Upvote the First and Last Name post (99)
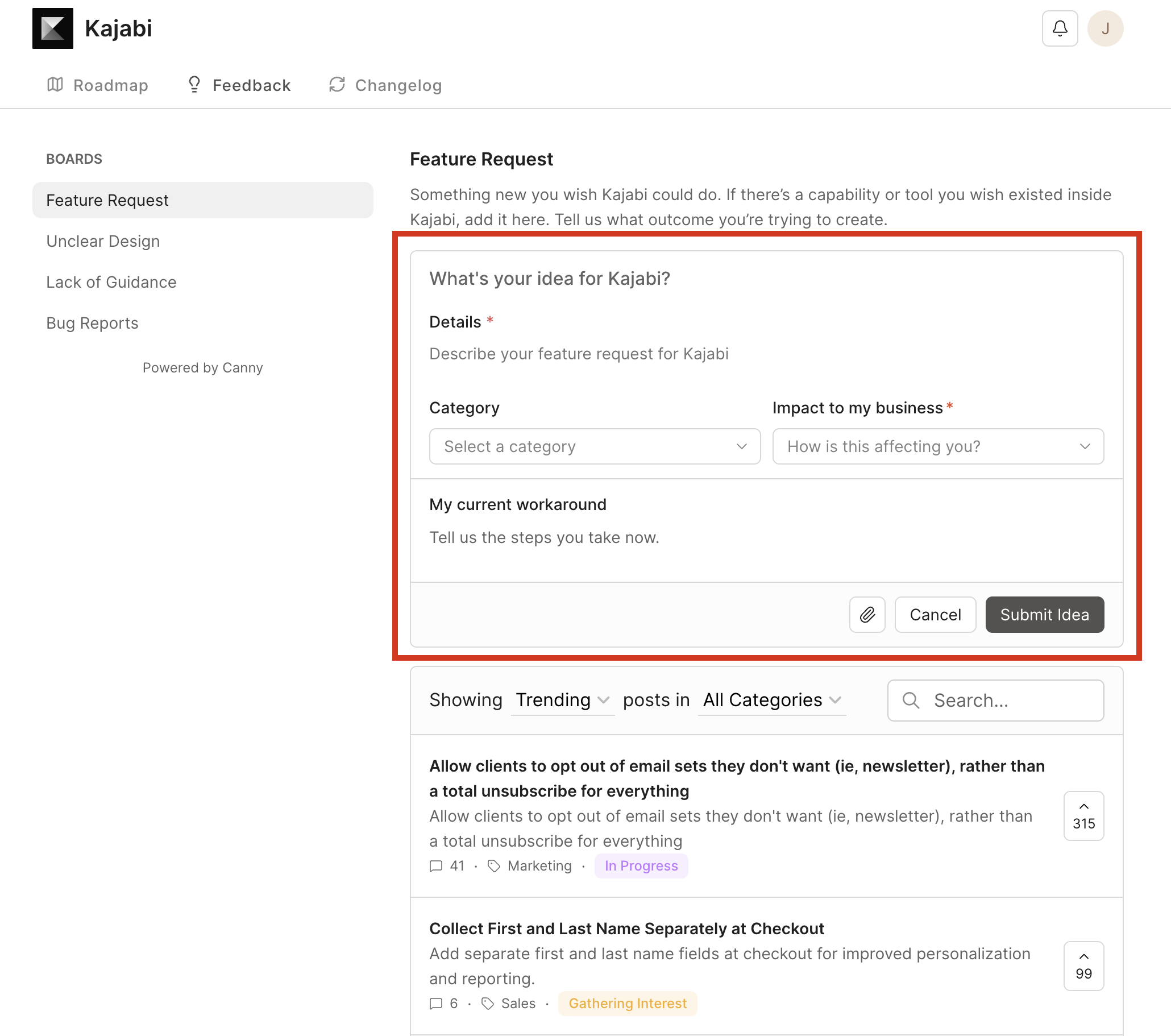The height and width of the screenshot is (1036, 1171). coord(1083,965)
